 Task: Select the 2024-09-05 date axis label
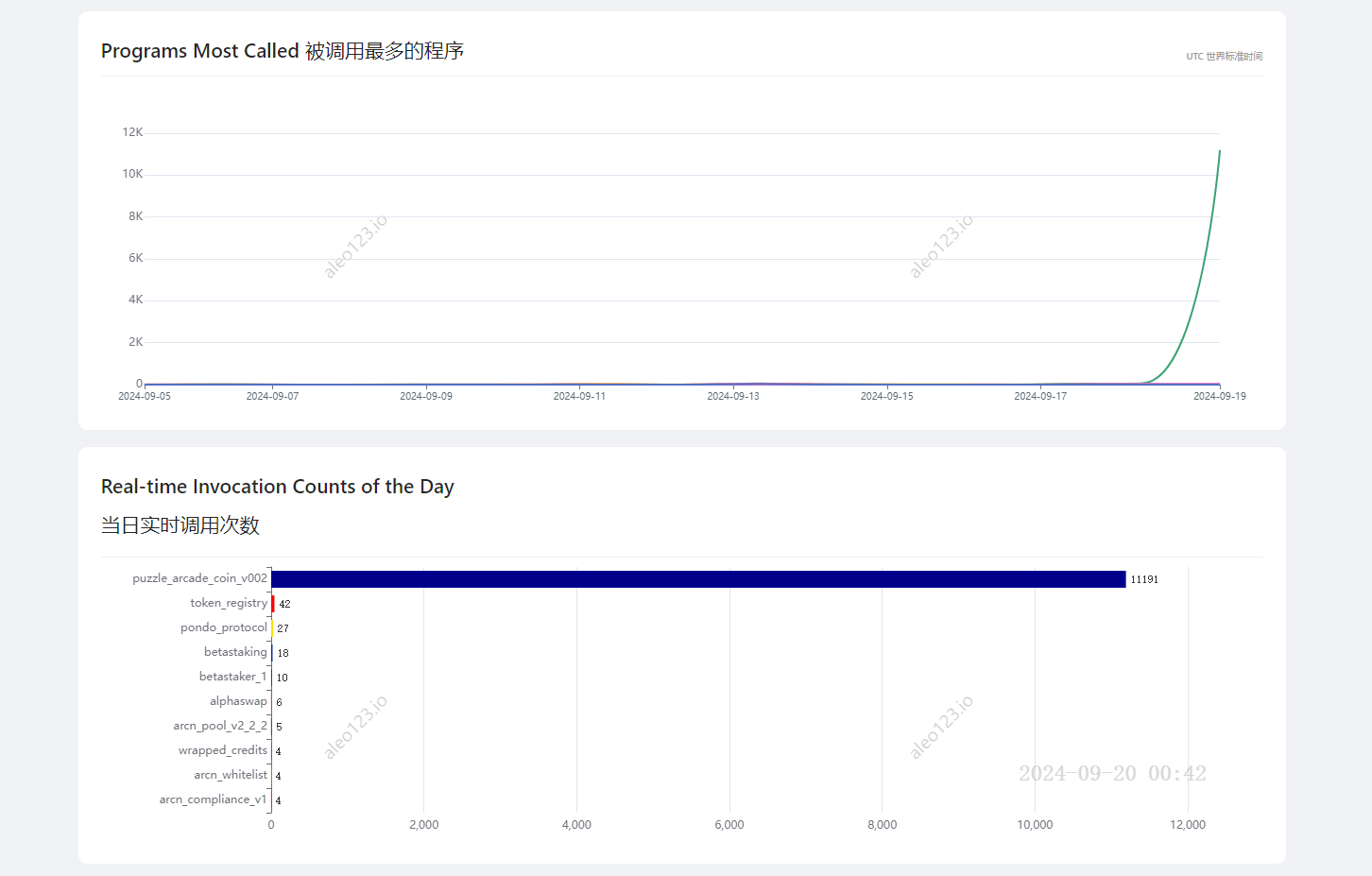click(x=145, y=397)
